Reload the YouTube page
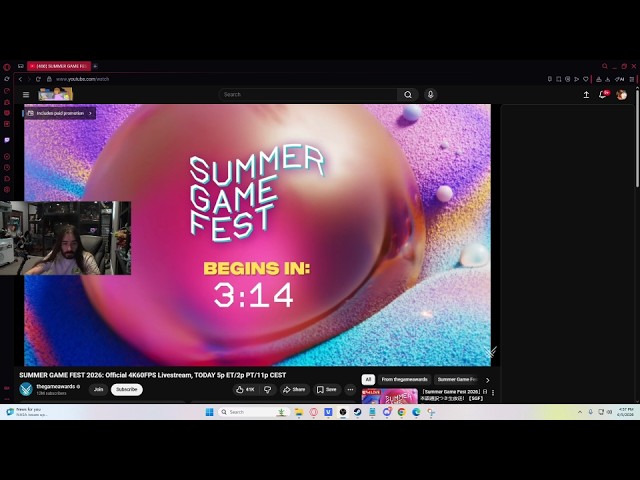 click(38, 79)
